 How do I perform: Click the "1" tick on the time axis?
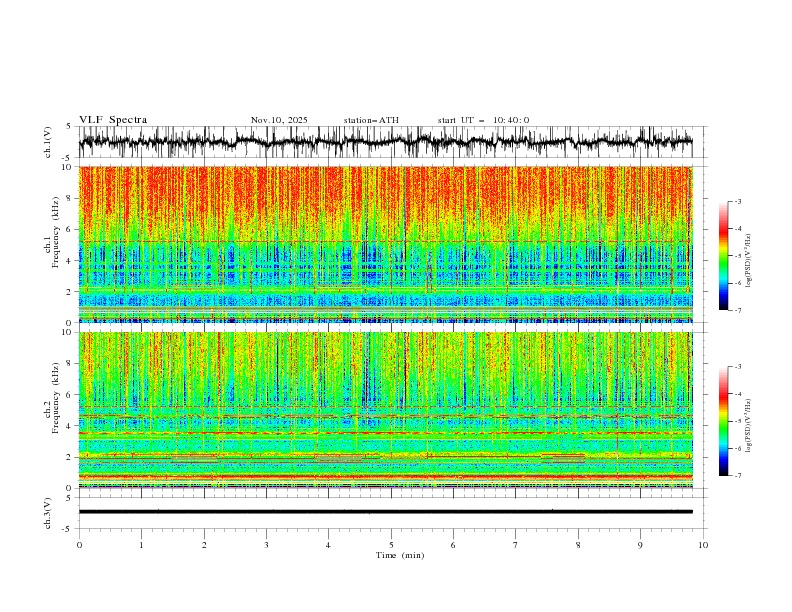tap(141, 545)
